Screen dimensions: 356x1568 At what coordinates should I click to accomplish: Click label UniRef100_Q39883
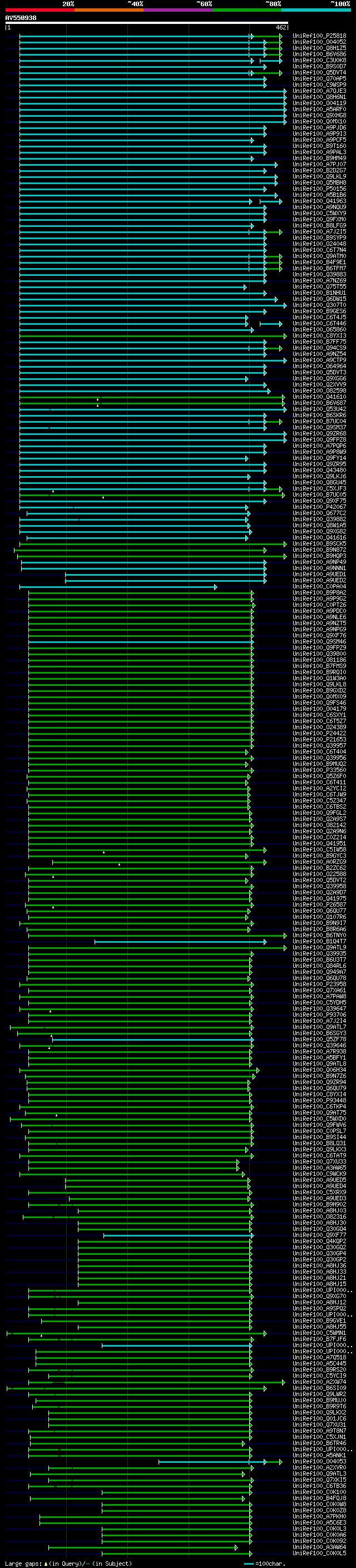tap(319, 275)
